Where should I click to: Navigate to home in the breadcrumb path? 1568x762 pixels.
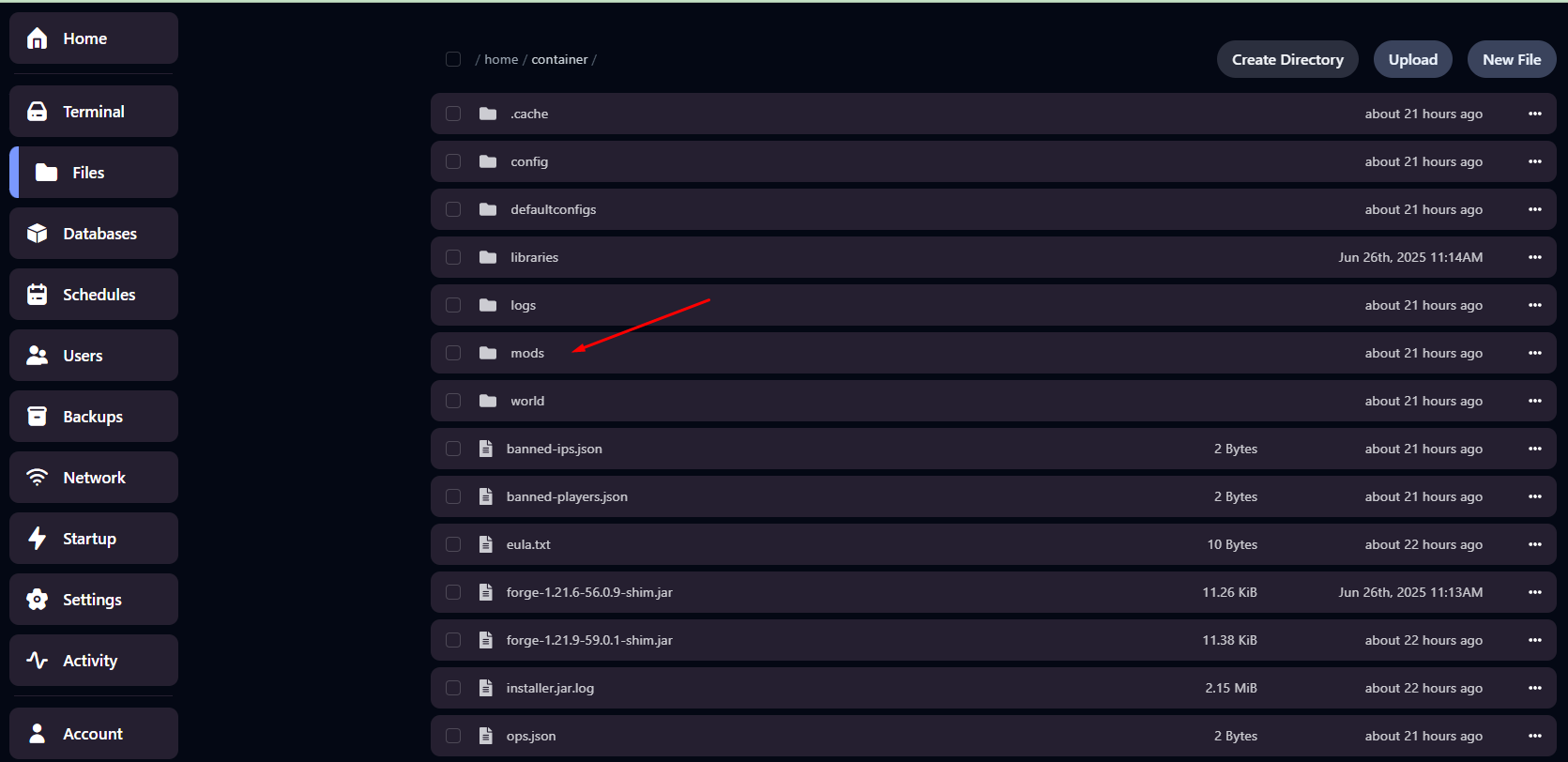(x=501, y=59)
